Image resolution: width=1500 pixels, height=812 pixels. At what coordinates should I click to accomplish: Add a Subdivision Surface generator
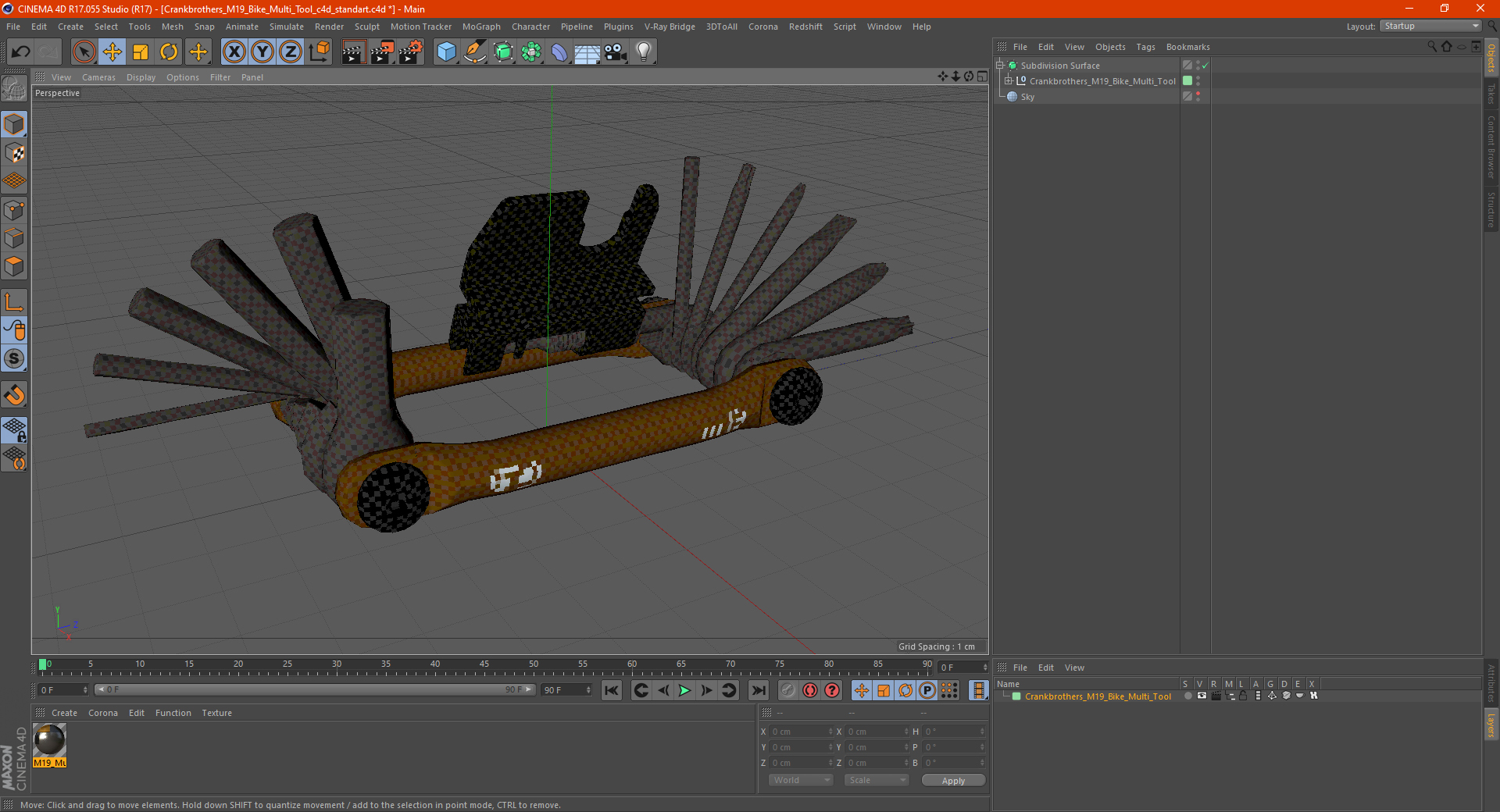click(x=503, y=52)
